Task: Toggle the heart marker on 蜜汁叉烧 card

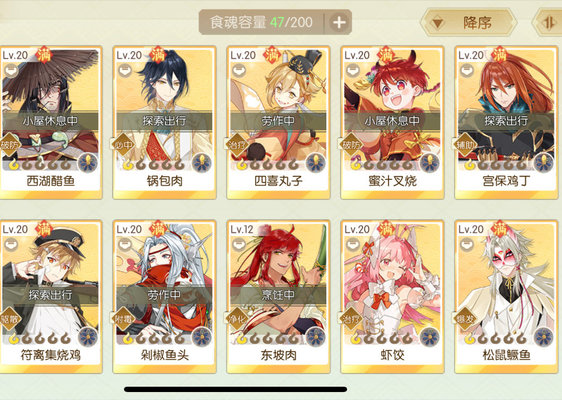Action: [352, 70]
